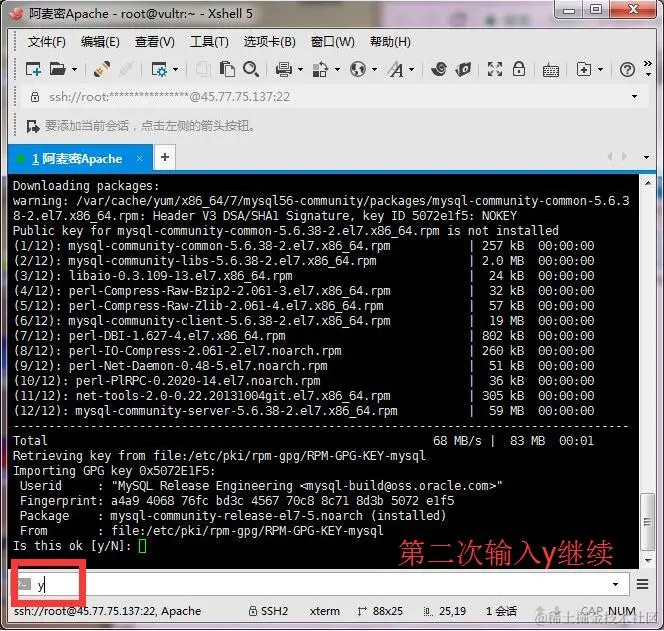Click the greyed Copy icon
The width and height of the screenshot is (664, 631).
click(x=203, y=69)
